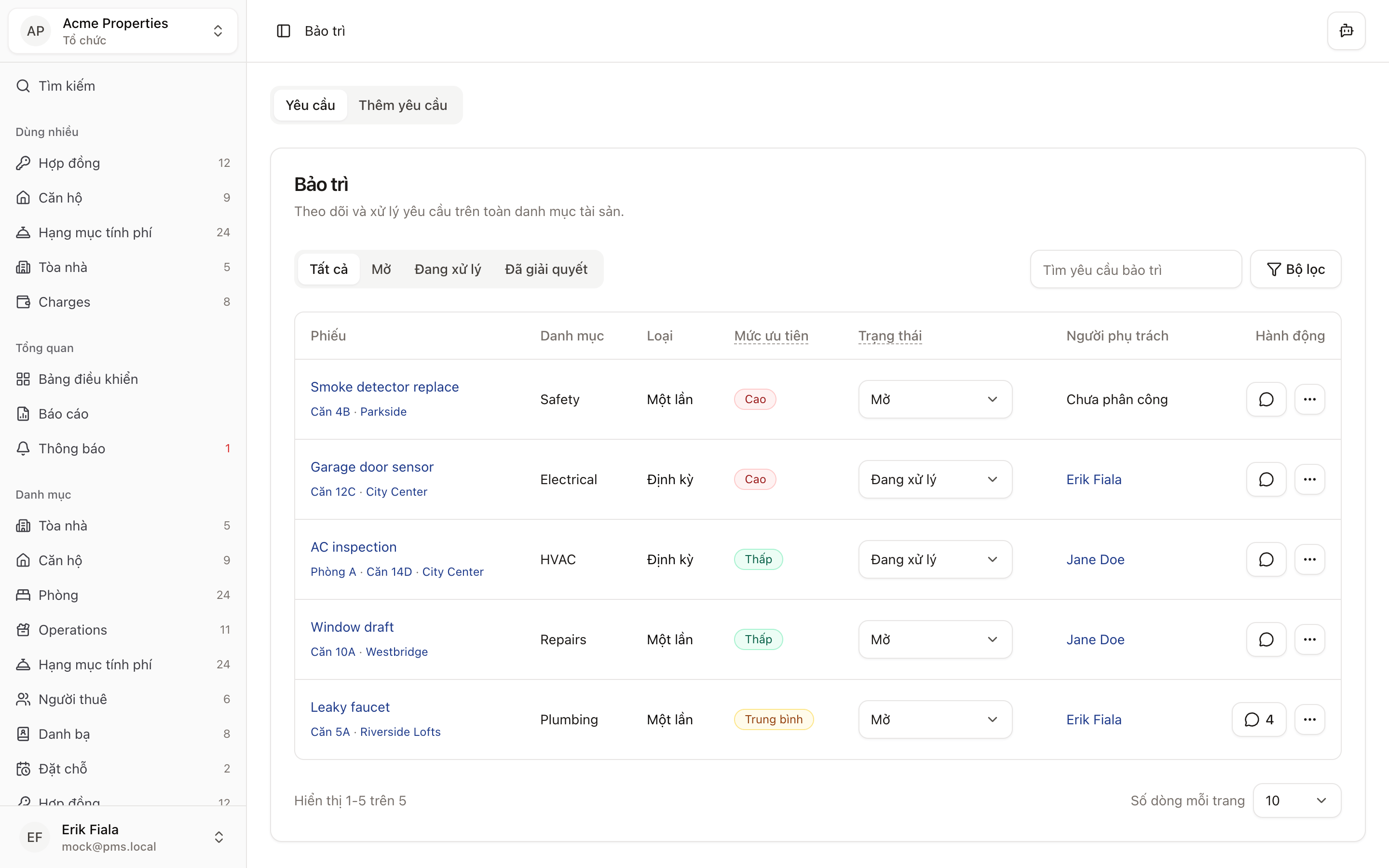1389x868 pixels.
Task: Toggle the sidebar panel icon
Action: pyautogui.click(x=284, y=31)
